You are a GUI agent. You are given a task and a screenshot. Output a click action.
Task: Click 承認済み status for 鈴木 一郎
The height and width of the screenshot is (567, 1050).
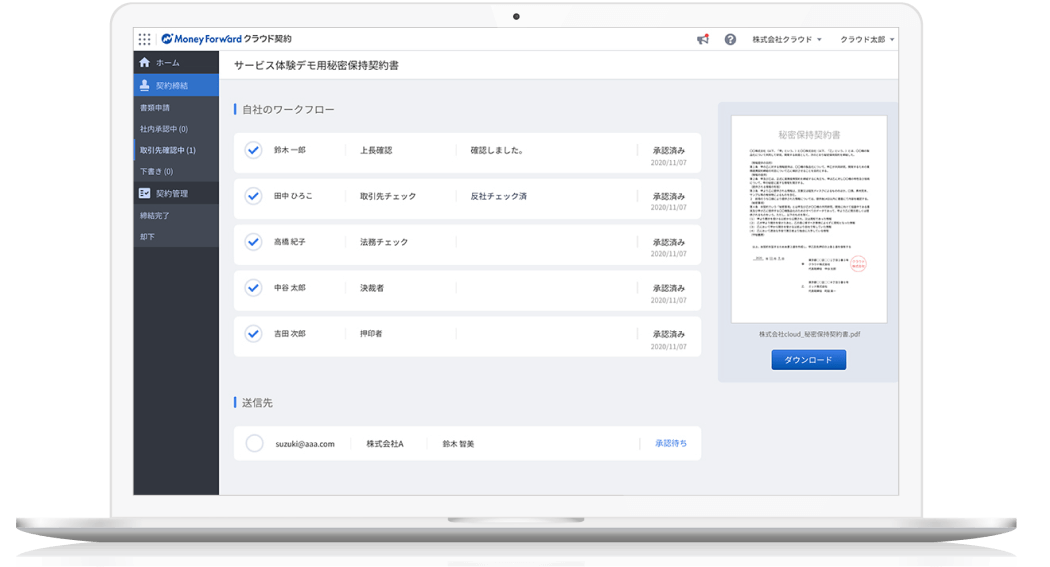(x=668, y=151)
